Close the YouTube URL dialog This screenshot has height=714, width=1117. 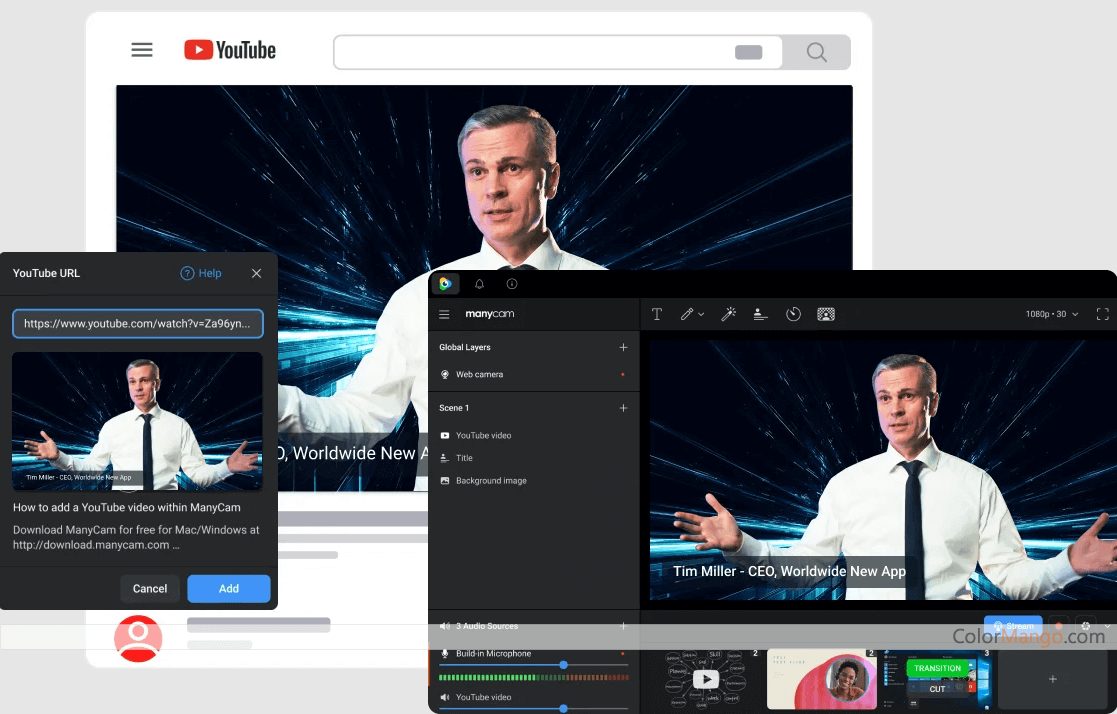(256, 273)
